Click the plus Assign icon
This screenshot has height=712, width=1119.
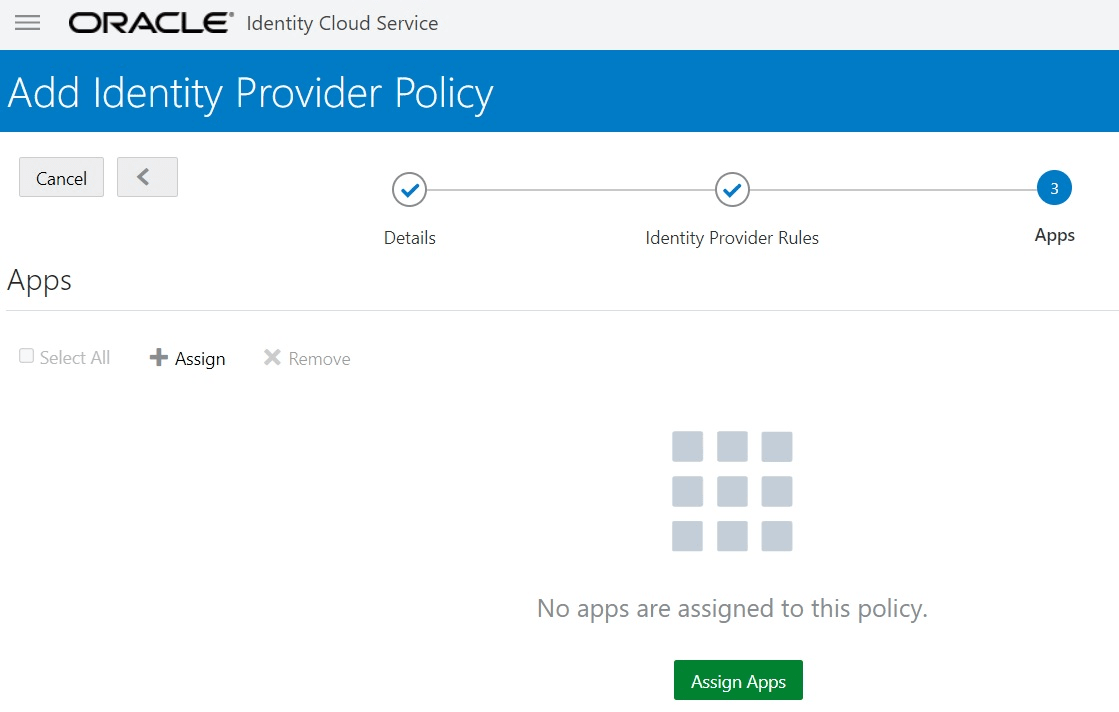160,358
